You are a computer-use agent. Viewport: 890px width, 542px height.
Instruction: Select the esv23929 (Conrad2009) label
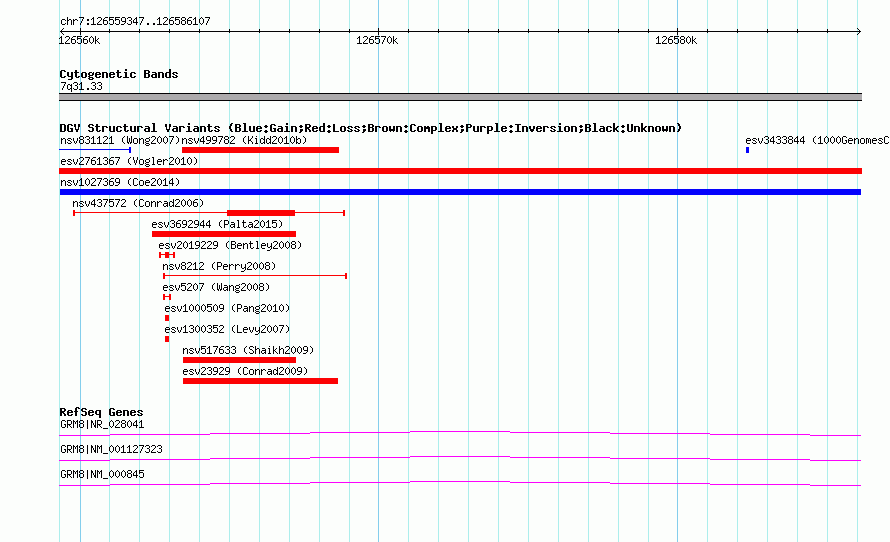coord(245,371)
